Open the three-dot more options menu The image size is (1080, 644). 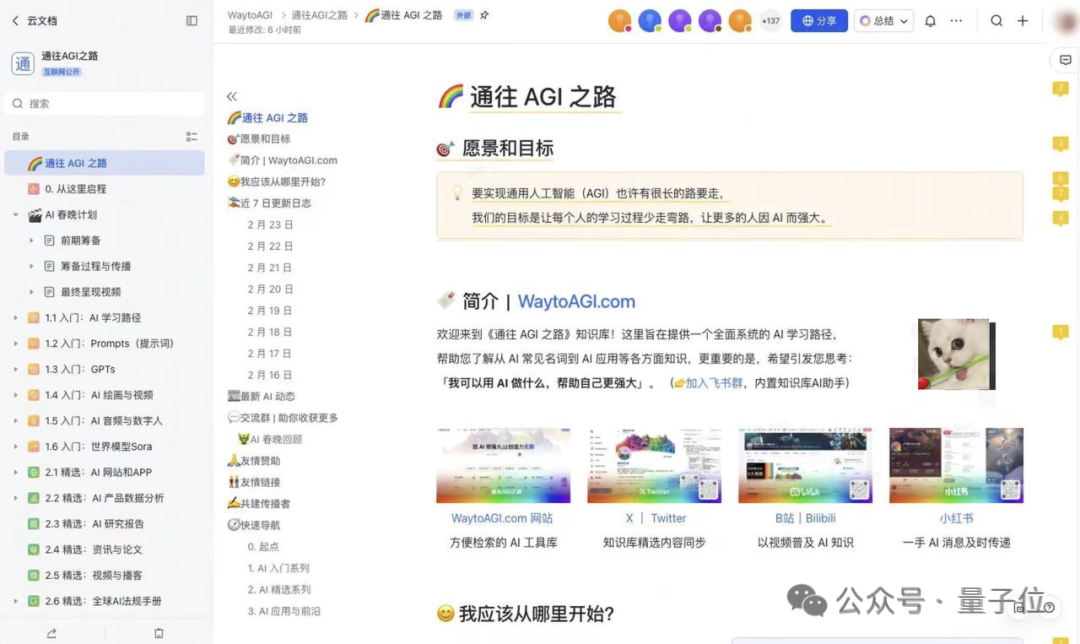coord(956,21)
